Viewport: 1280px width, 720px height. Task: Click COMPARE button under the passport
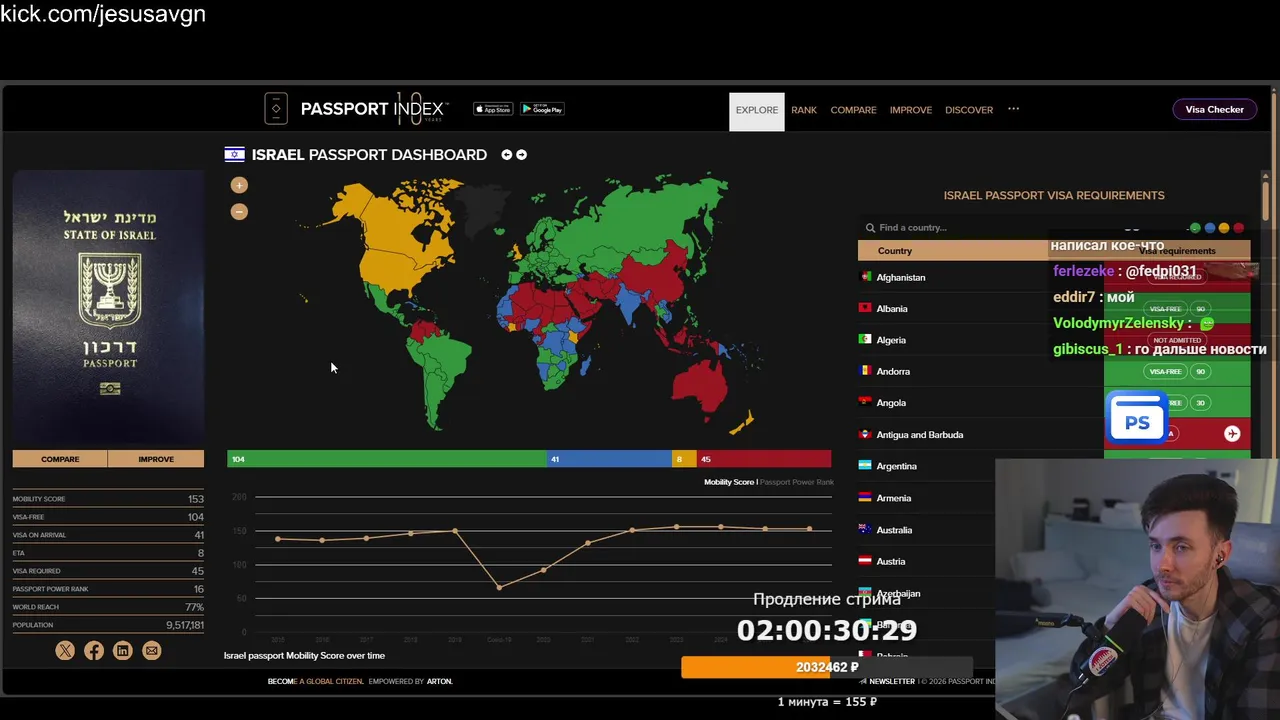coord(60,459)
